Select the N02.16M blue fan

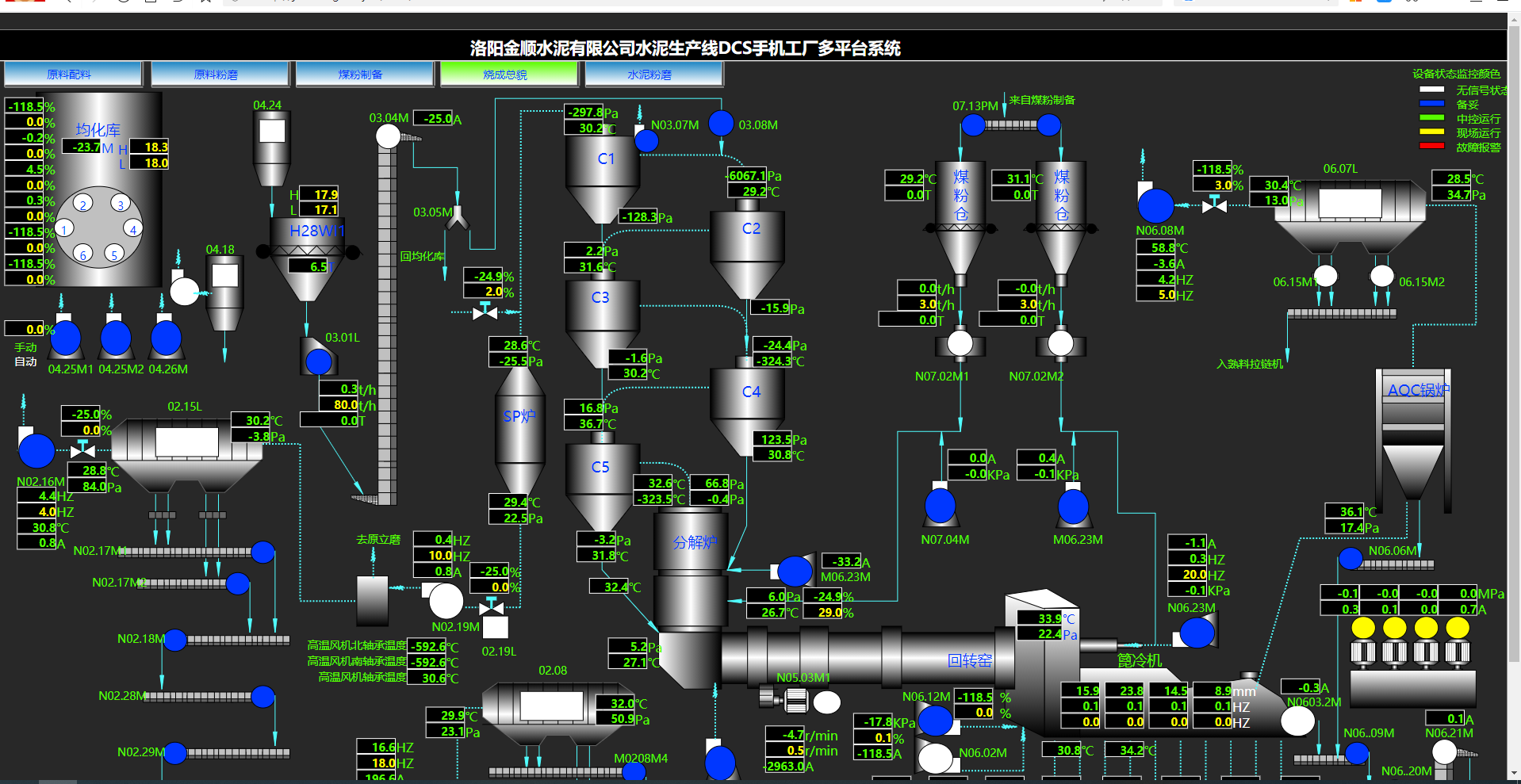pos(36,451)
